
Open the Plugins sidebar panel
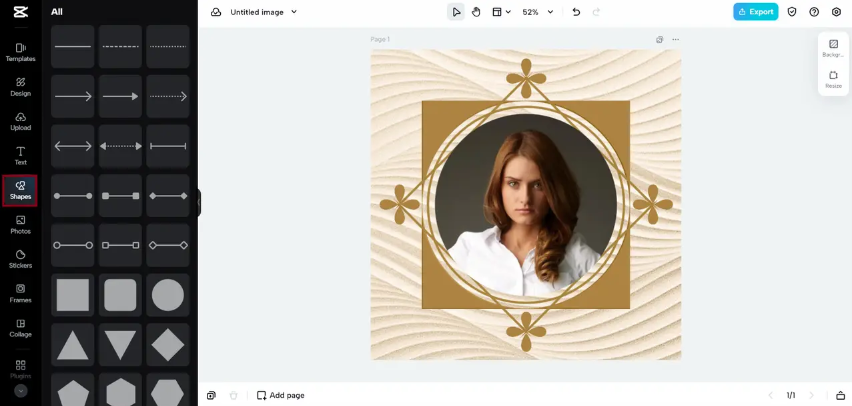pyautogui.click(x=21, y=369)
